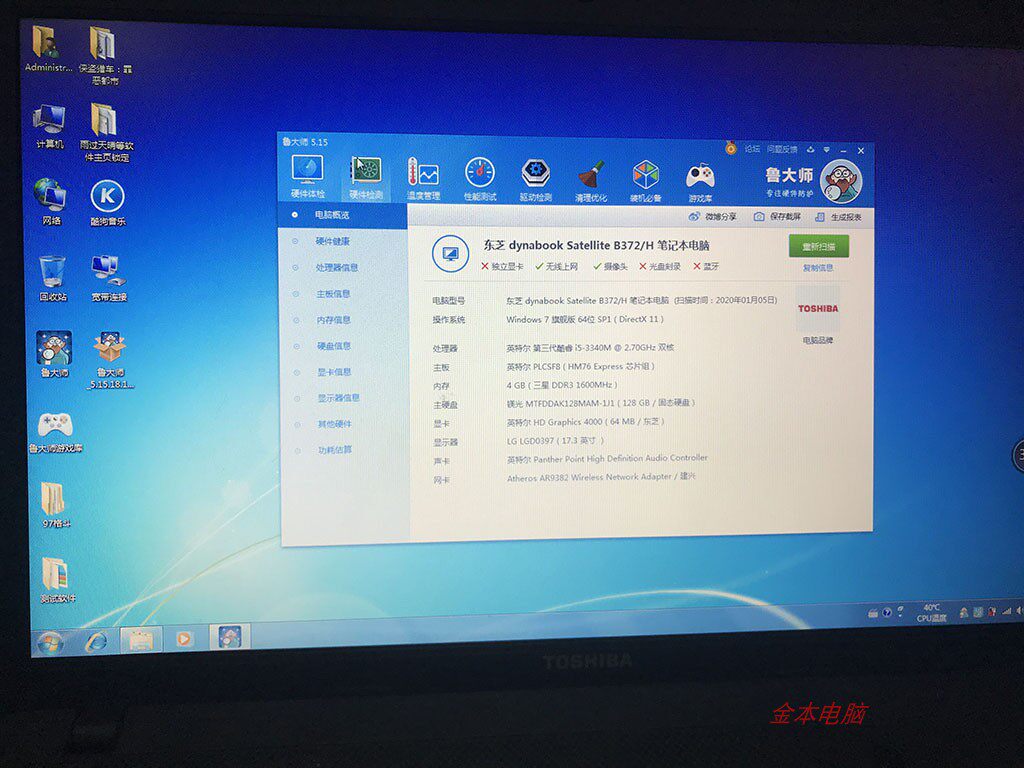Image resolution: width=1024 pixels, height=768 pixels.
Task: Open the 酷狗音乐 KuGou music icon
Action: (107, 203)
